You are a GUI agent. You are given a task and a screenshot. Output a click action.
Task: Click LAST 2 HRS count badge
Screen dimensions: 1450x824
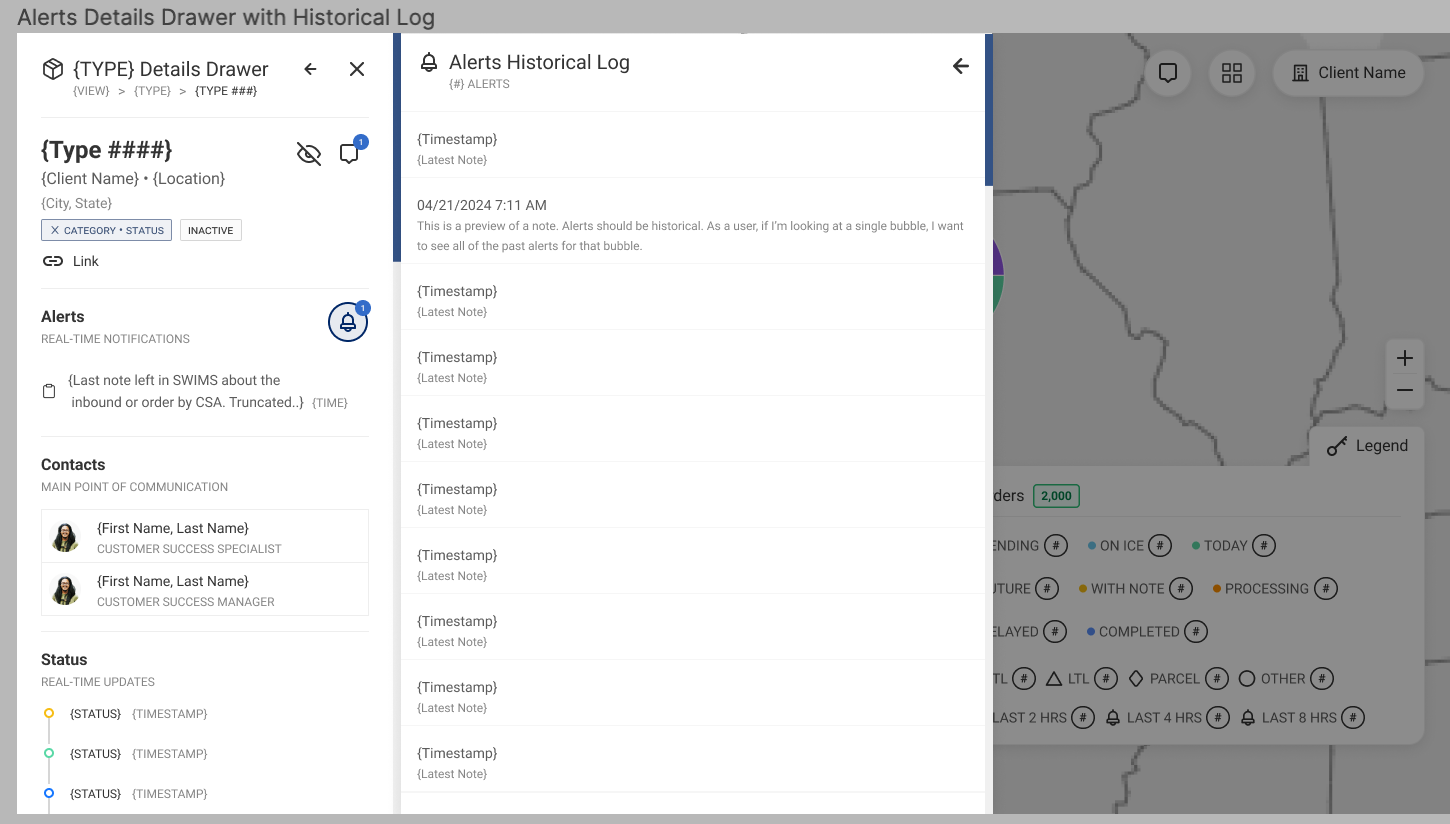[1083, 718]
